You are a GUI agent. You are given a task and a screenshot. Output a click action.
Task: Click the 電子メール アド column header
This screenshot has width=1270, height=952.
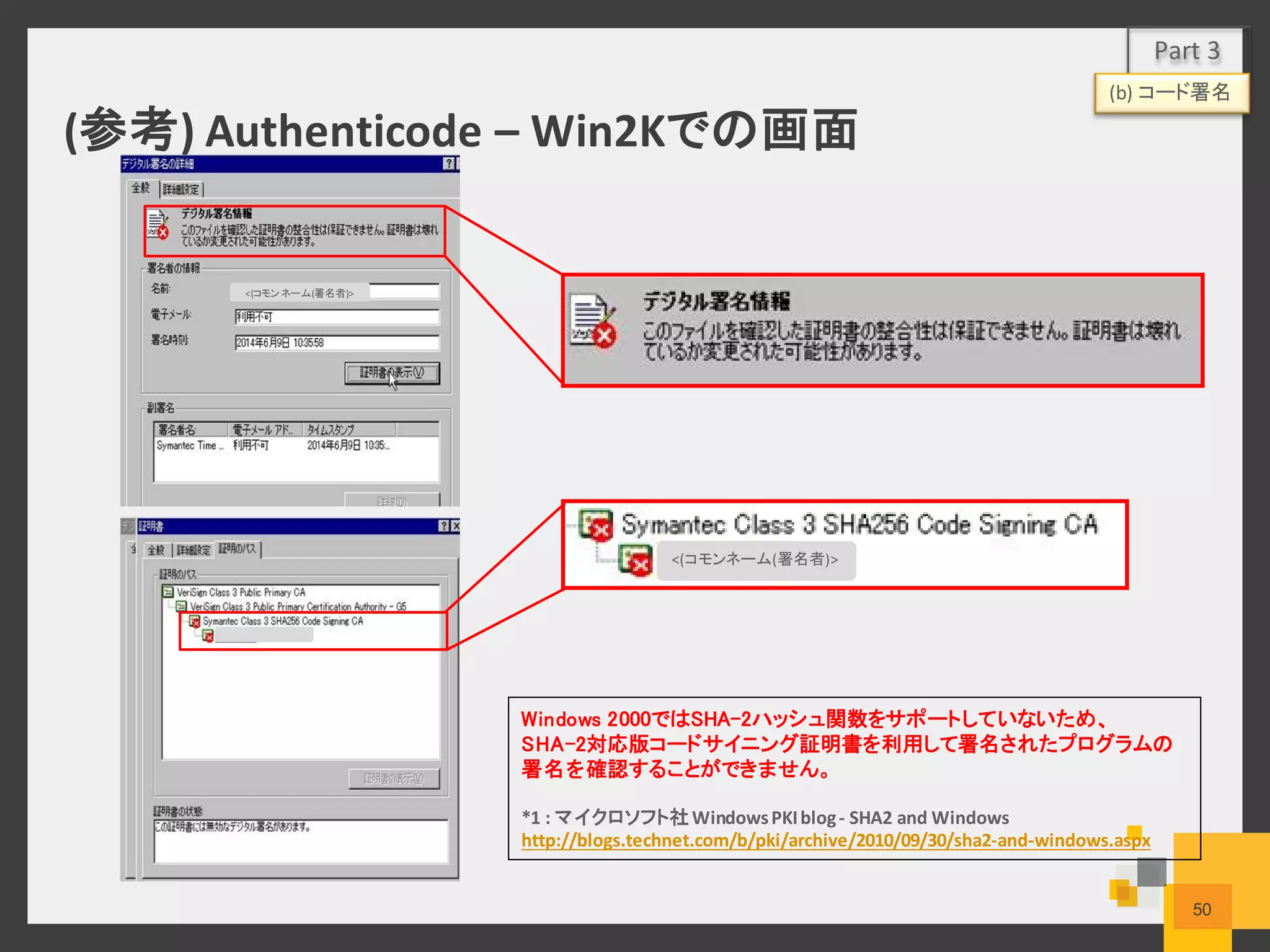266,430
